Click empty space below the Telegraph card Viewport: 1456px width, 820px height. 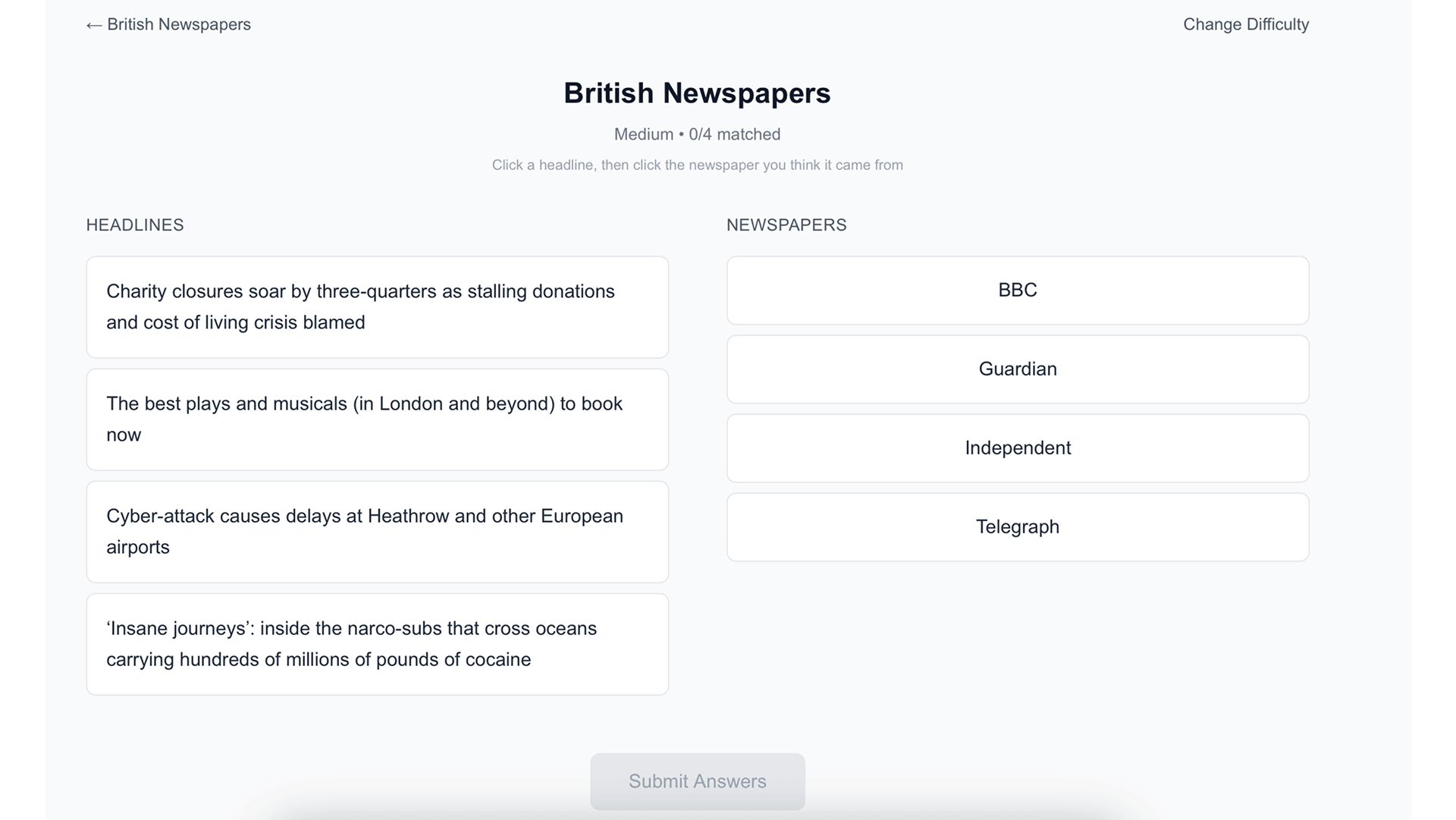coord(1017,645)
